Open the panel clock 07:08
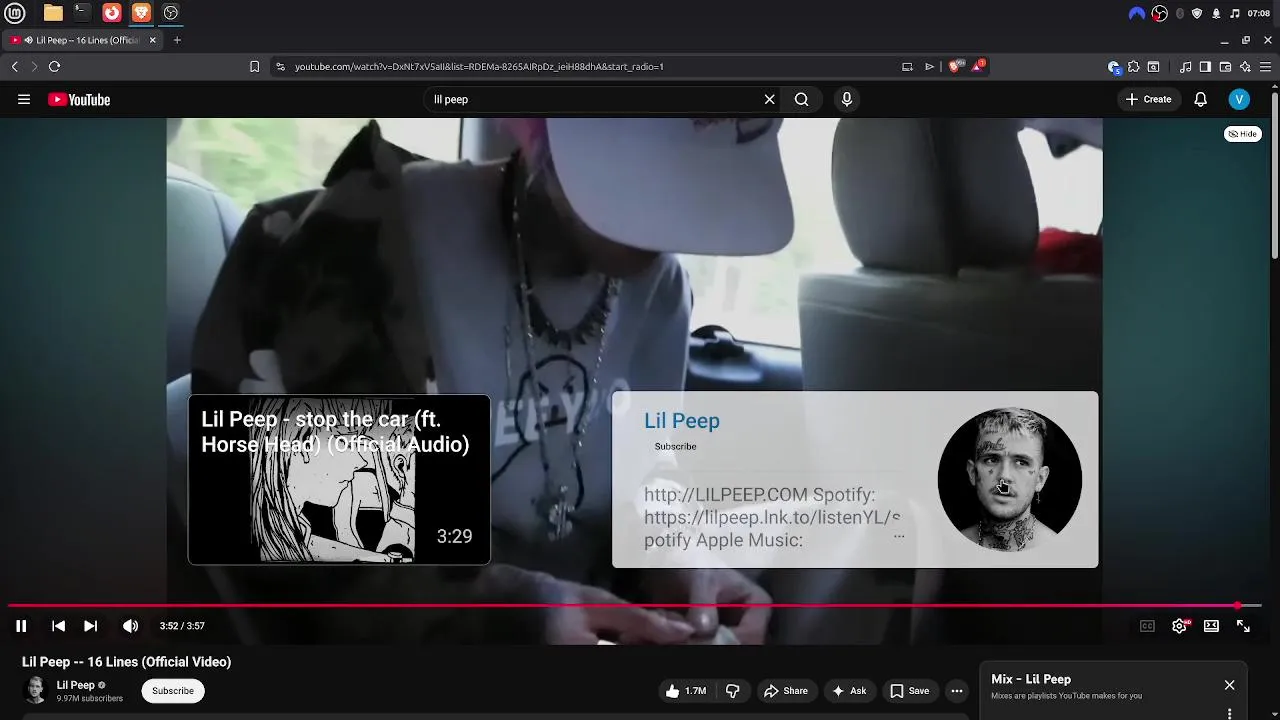 click(x=1259, y=13)
